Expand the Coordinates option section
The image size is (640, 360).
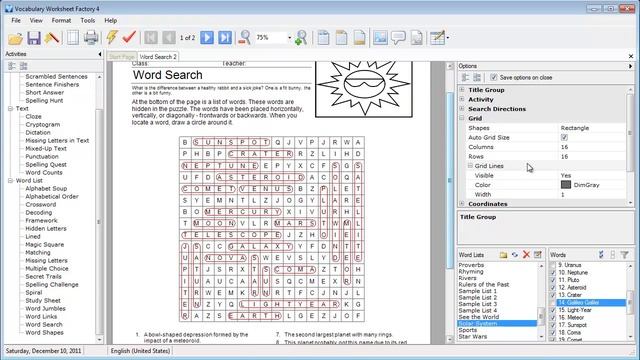click(x=462, y=203)
